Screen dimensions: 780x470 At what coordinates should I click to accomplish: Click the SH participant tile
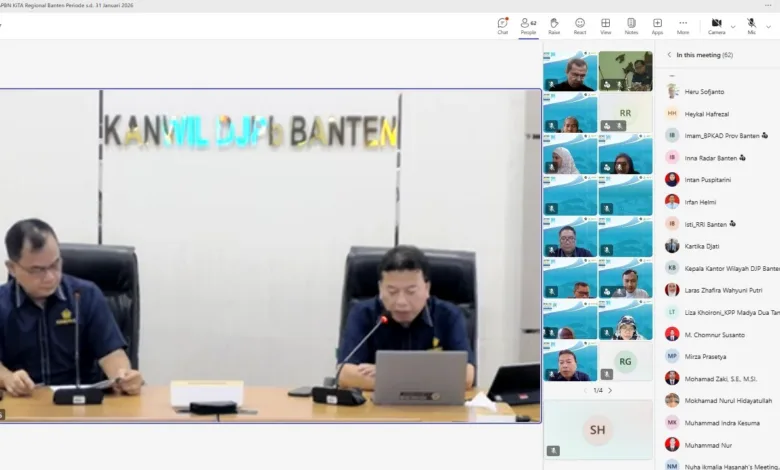pyautogui.click(x=597, y=430)
